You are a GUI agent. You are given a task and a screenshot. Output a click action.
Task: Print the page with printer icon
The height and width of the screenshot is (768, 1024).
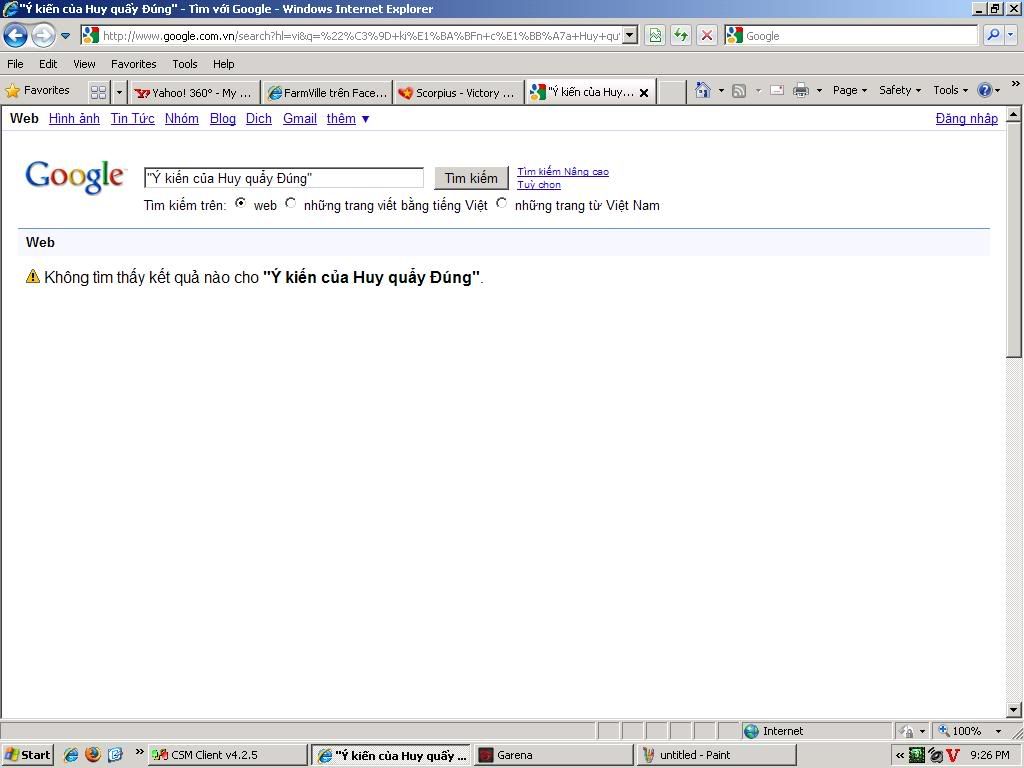point(801,91)
